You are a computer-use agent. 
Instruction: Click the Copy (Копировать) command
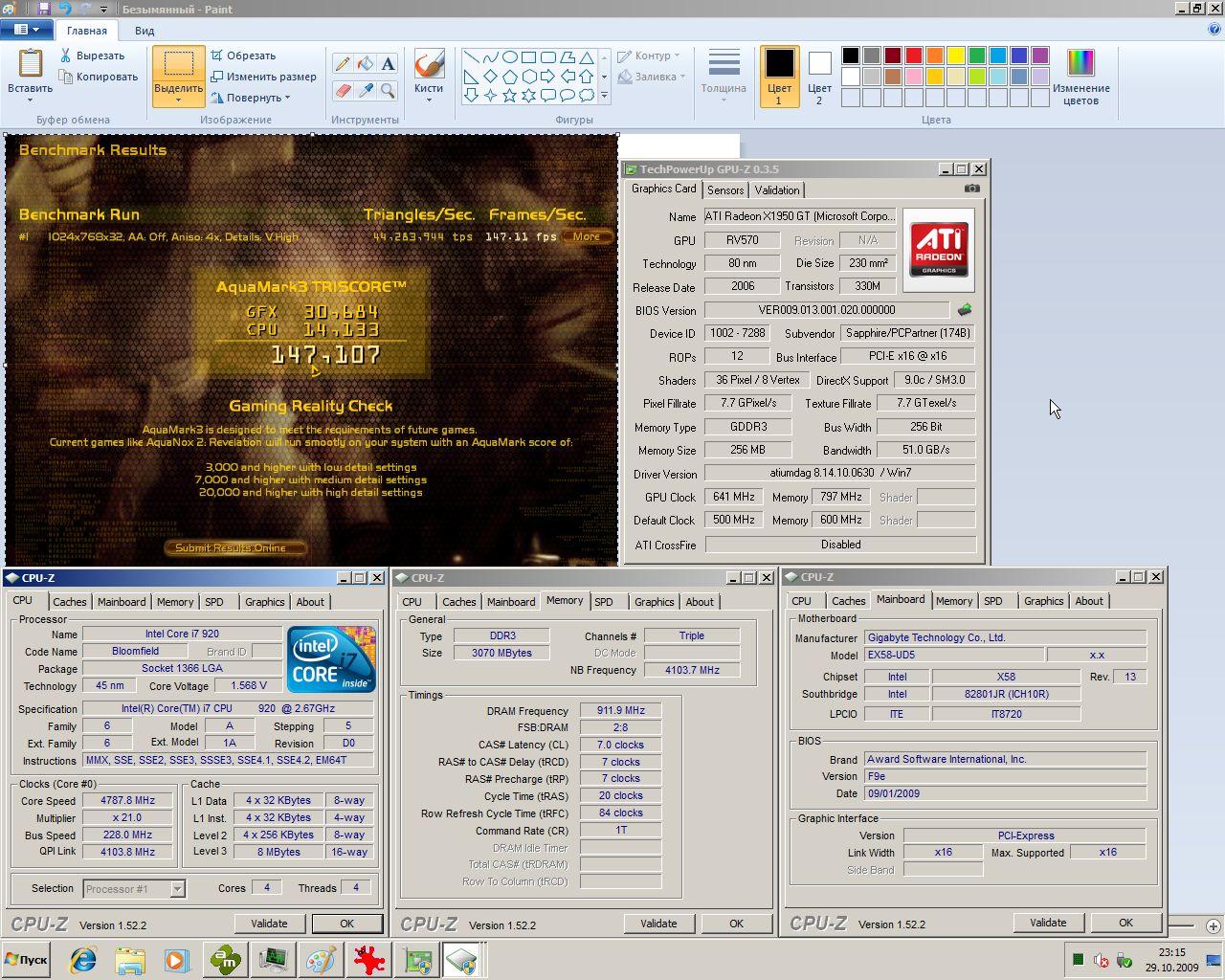pyautogui.click(x=99, y=77)
